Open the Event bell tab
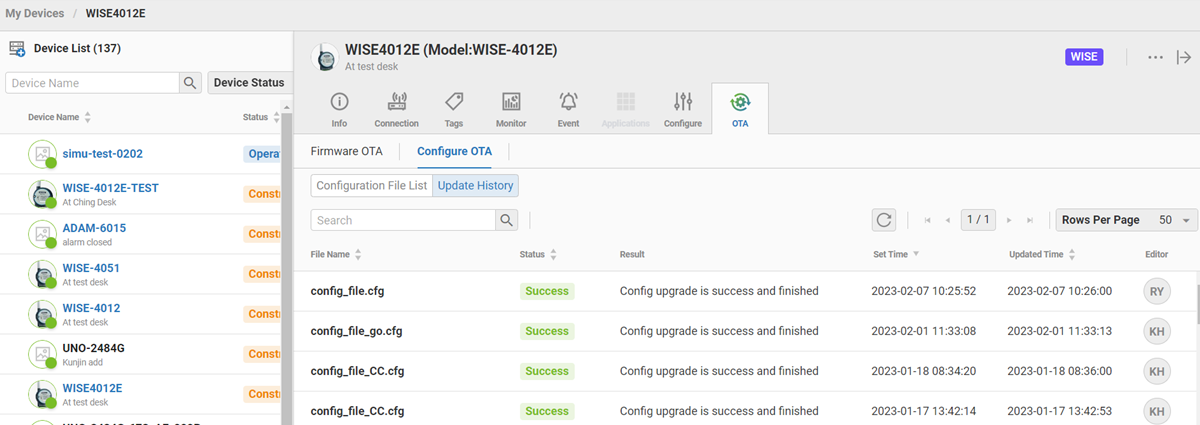Screen dimensions: 1200x425 (x=568, y=109)
